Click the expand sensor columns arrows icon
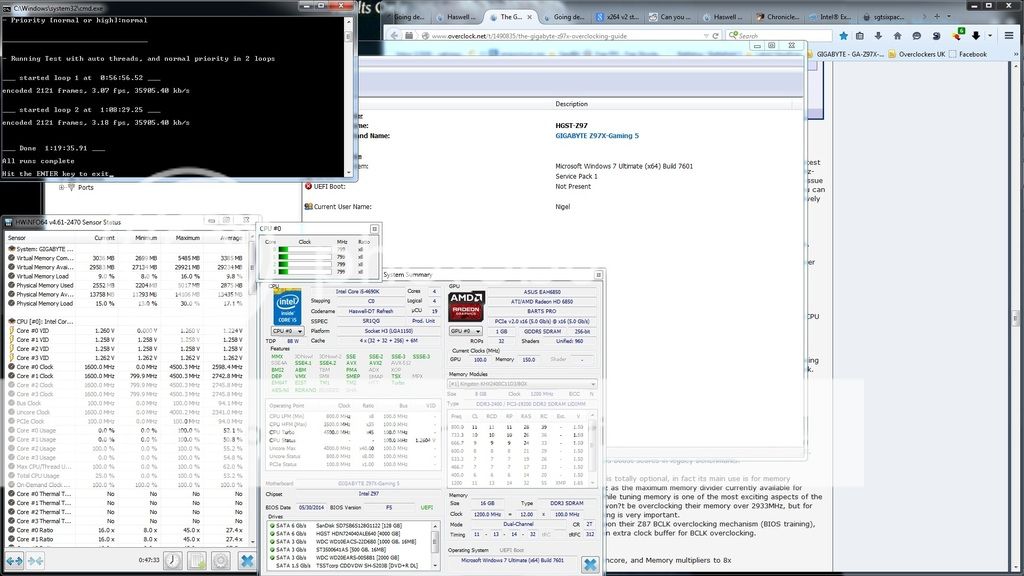Screen dimensions: 1024x576 pos(16,560)
